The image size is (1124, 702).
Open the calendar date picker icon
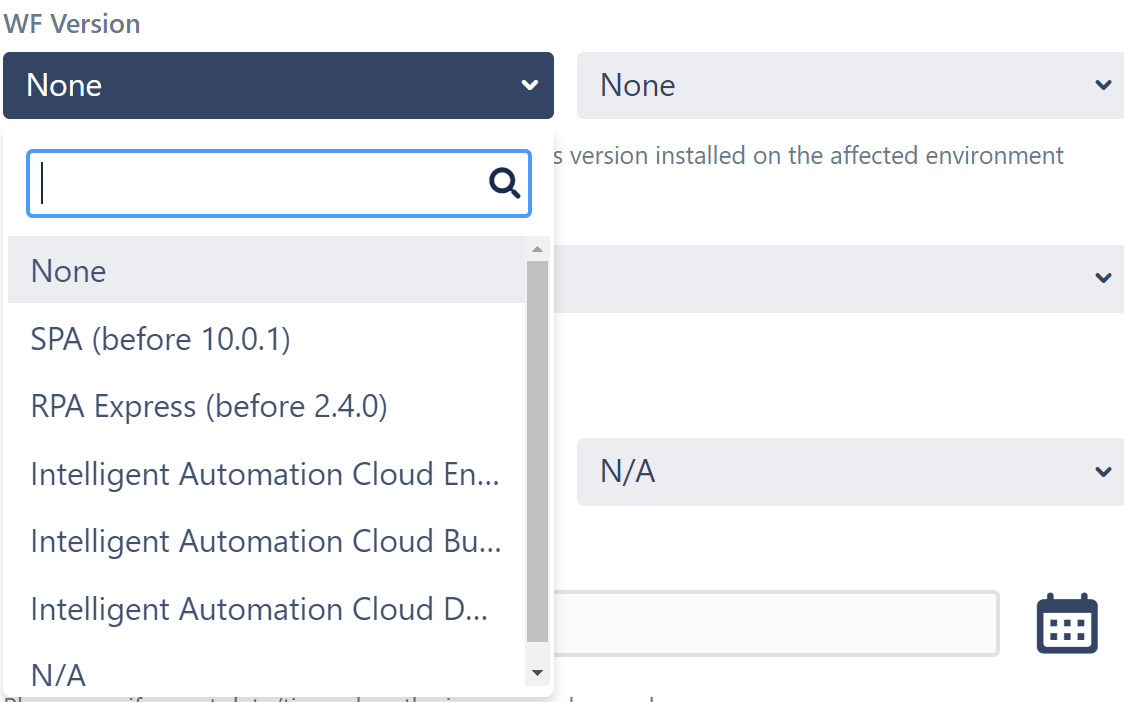(x=1067, y=623)
